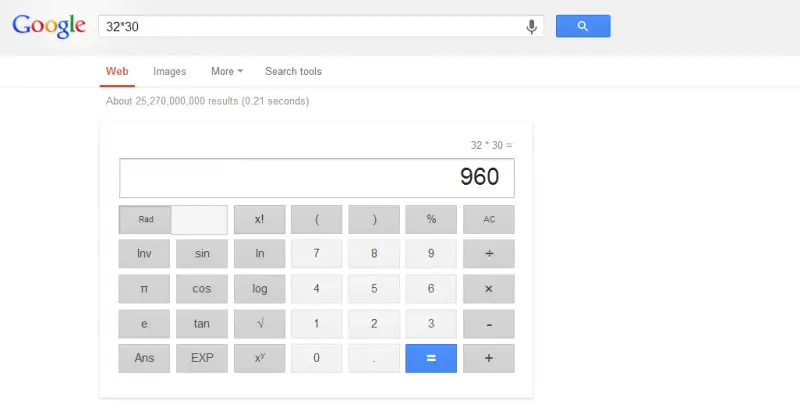
Task: Click the blue magnifying glass search button
Action: [x=583, y=26]
